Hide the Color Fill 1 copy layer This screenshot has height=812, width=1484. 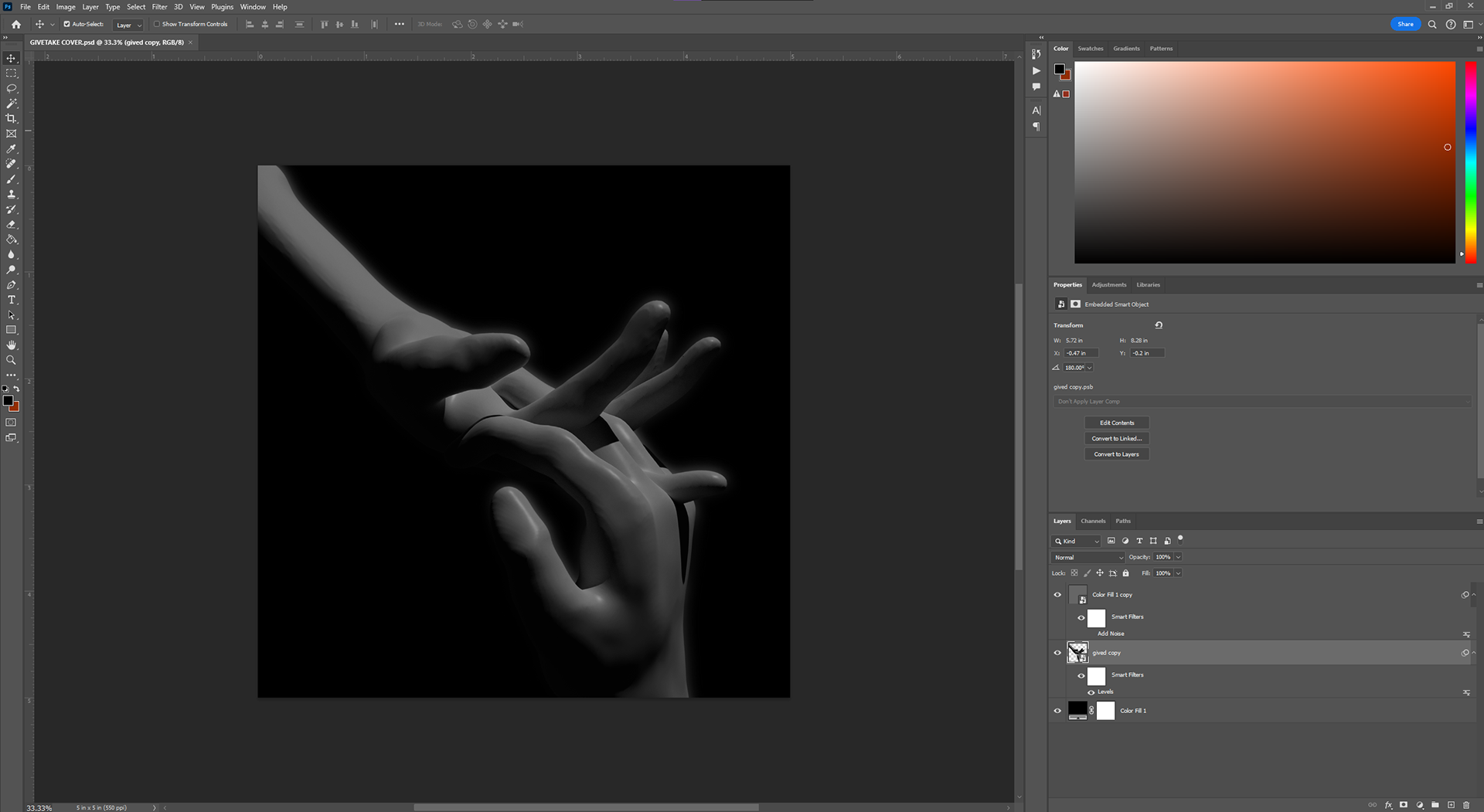[1057, 595]
